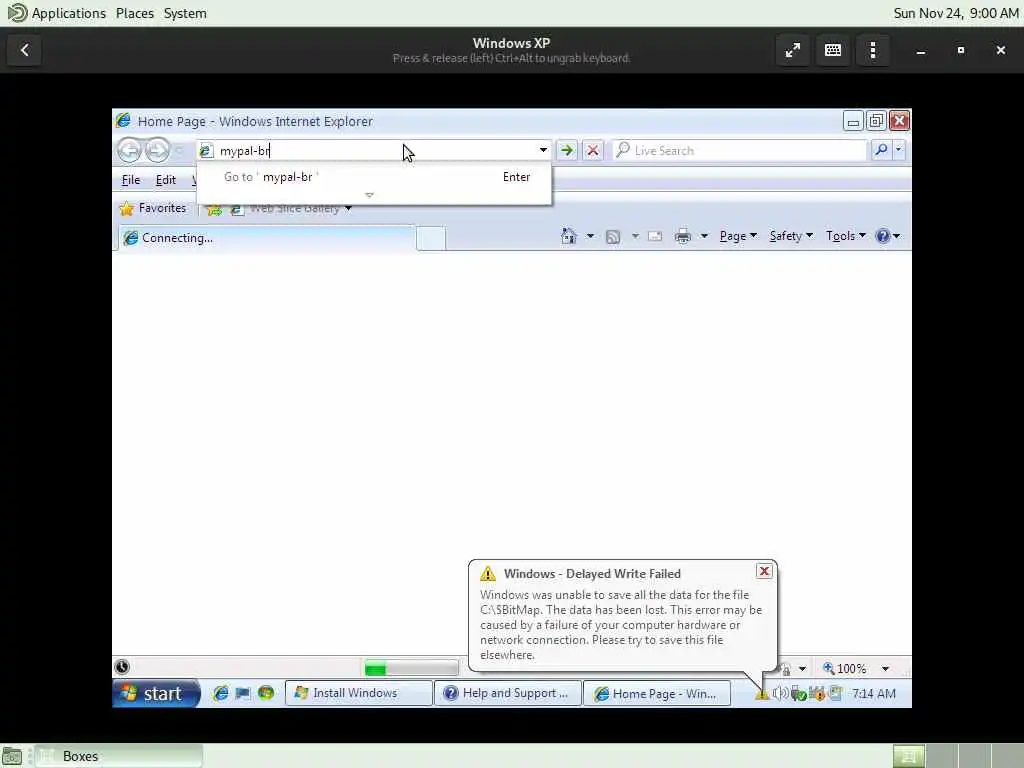Open the Safety menu
Image resolution: width=1024 pixels, height=768 pixels.
coord(791,236)
